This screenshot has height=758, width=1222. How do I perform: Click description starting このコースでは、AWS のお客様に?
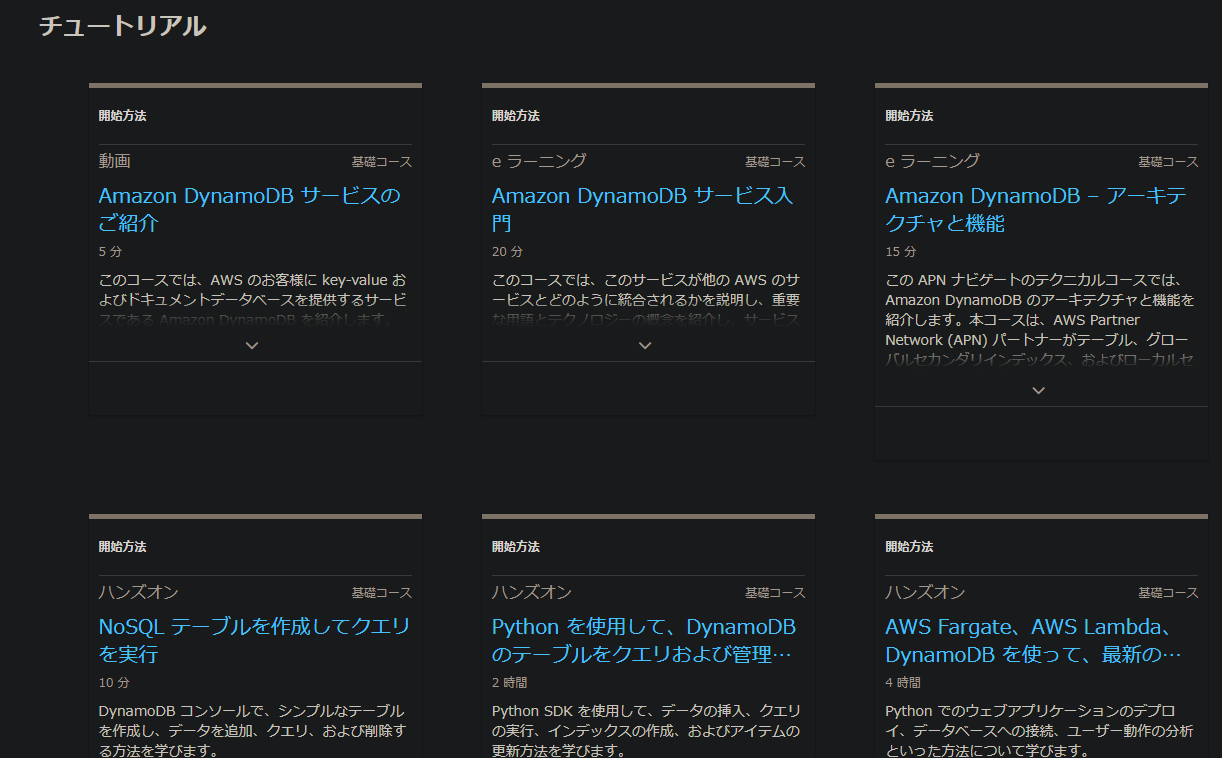253,300
